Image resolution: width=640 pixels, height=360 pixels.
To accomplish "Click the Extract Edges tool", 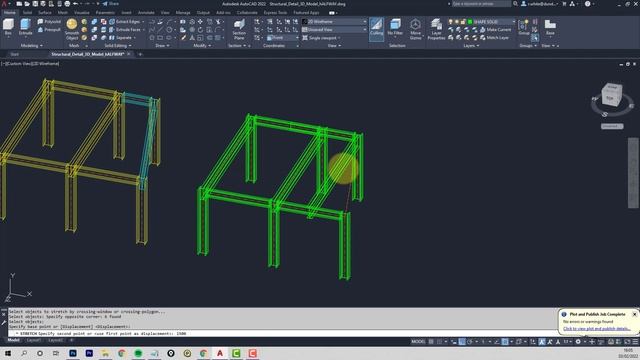I will [x=124, y=22].
